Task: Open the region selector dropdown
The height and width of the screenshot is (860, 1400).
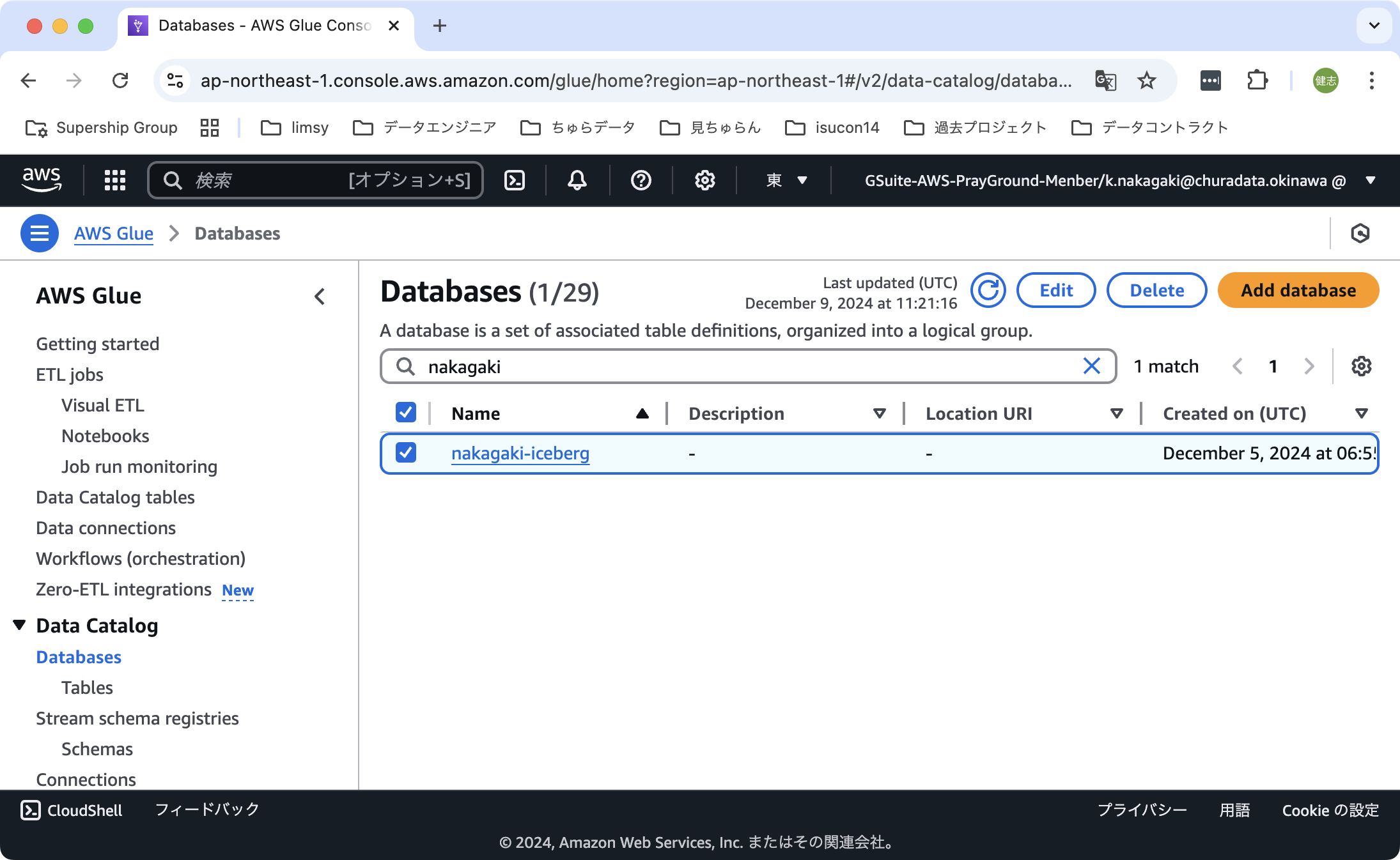Action: pos(786,180)
